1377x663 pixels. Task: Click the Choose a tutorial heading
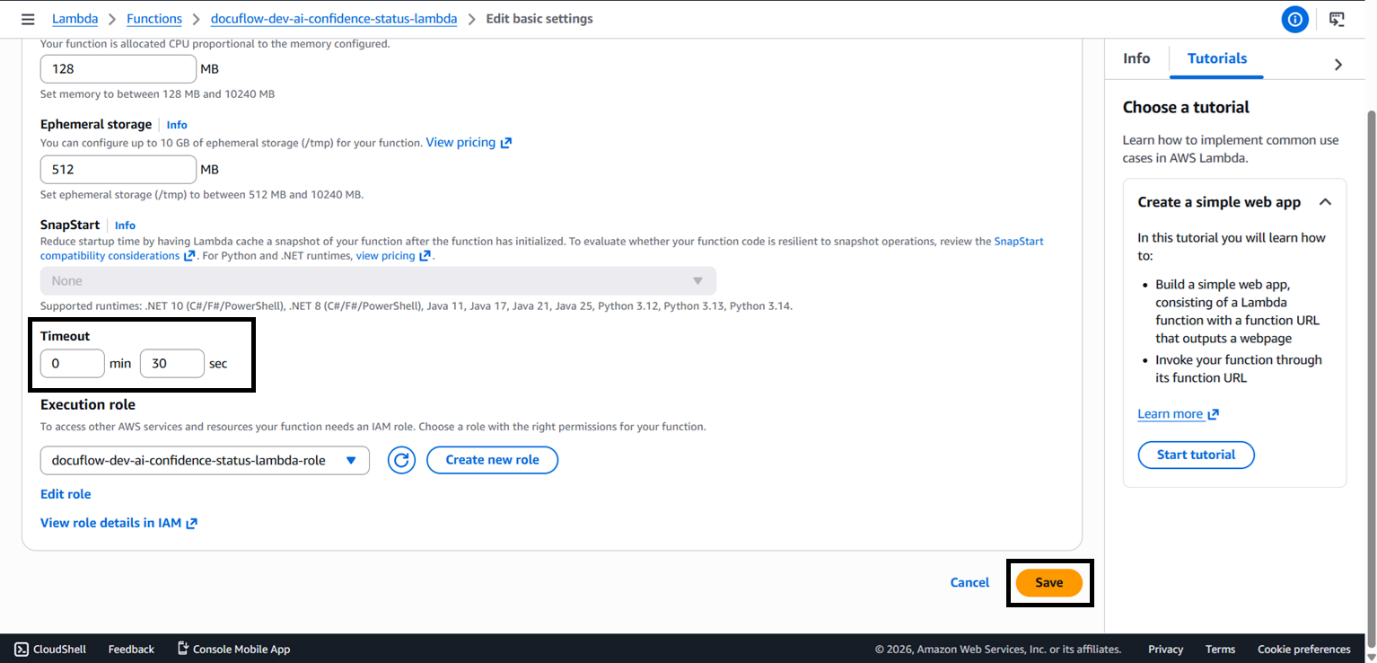1186,107
